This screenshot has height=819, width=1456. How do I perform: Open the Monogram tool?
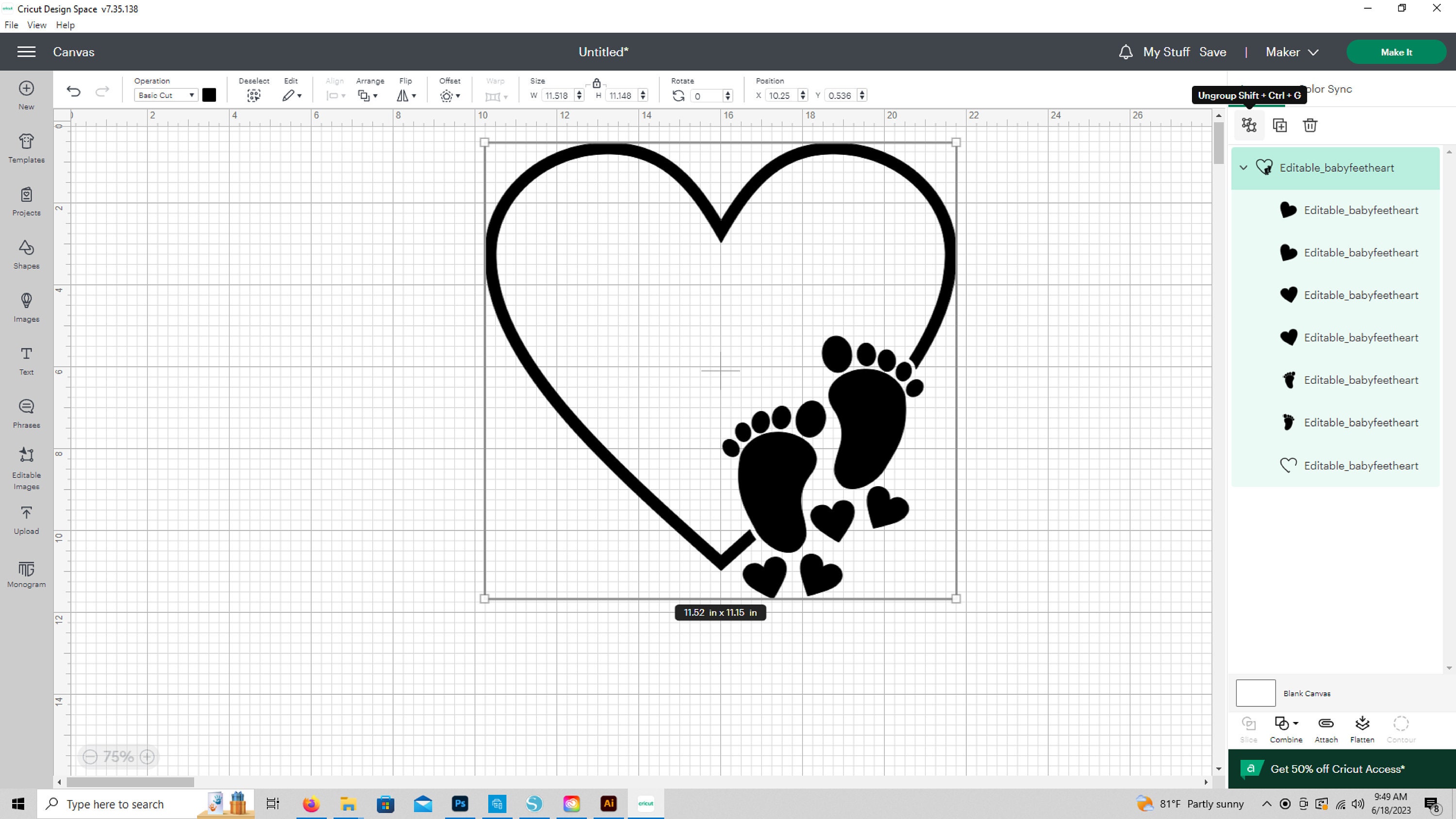tap(26, 574)
